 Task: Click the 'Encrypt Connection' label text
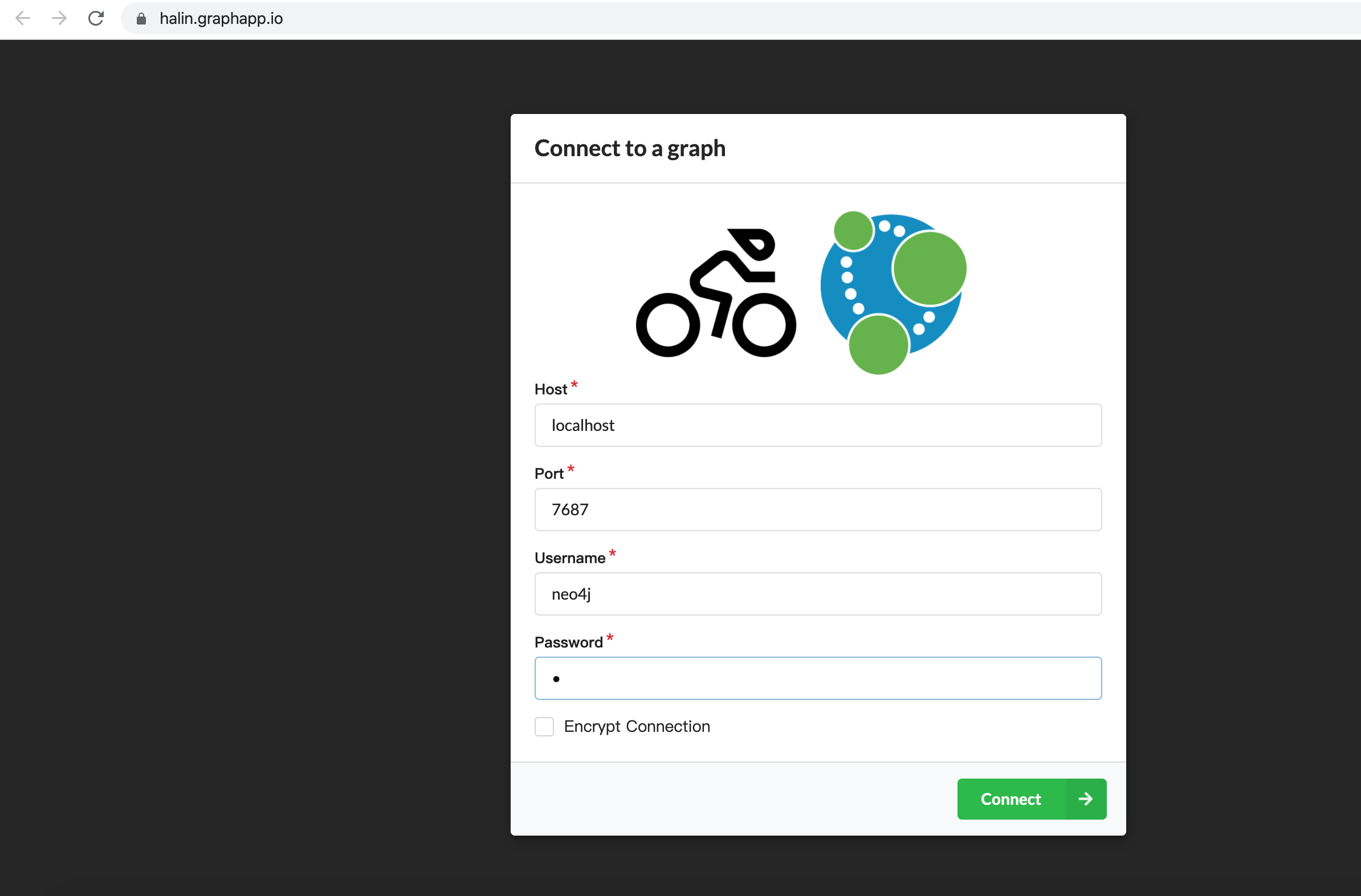point(637,727)
